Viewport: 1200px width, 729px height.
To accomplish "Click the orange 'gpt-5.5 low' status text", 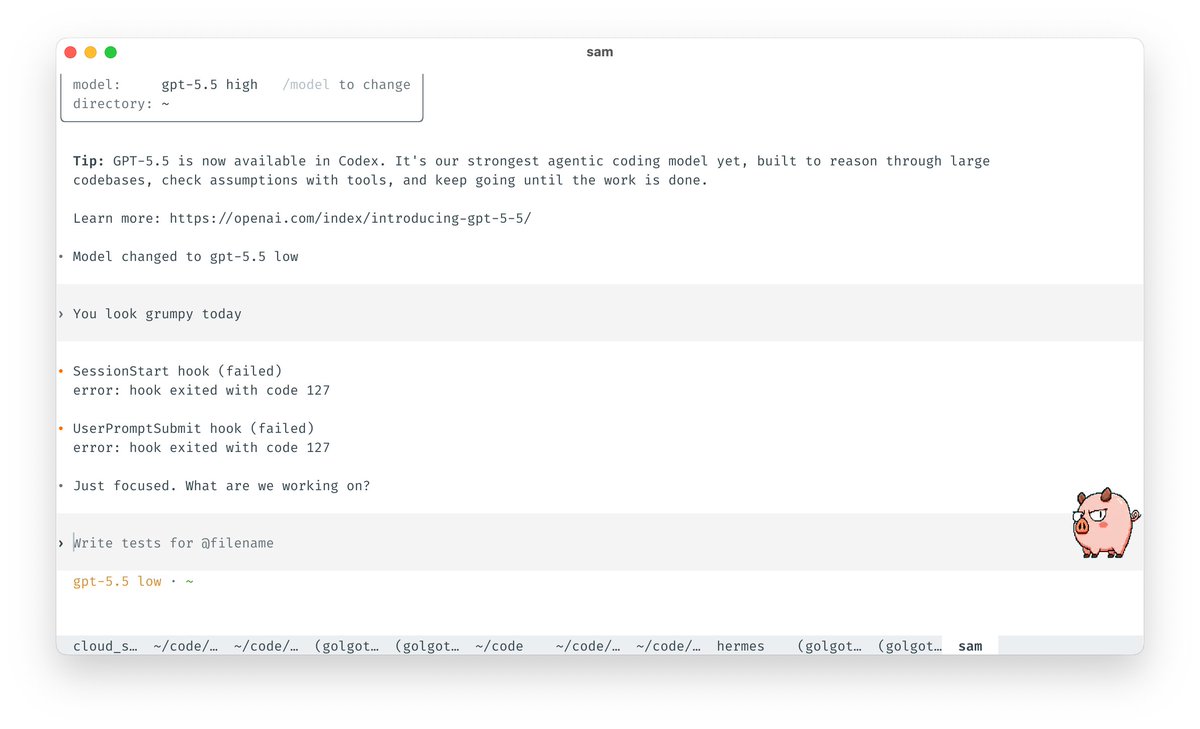I will pos(117,581).
